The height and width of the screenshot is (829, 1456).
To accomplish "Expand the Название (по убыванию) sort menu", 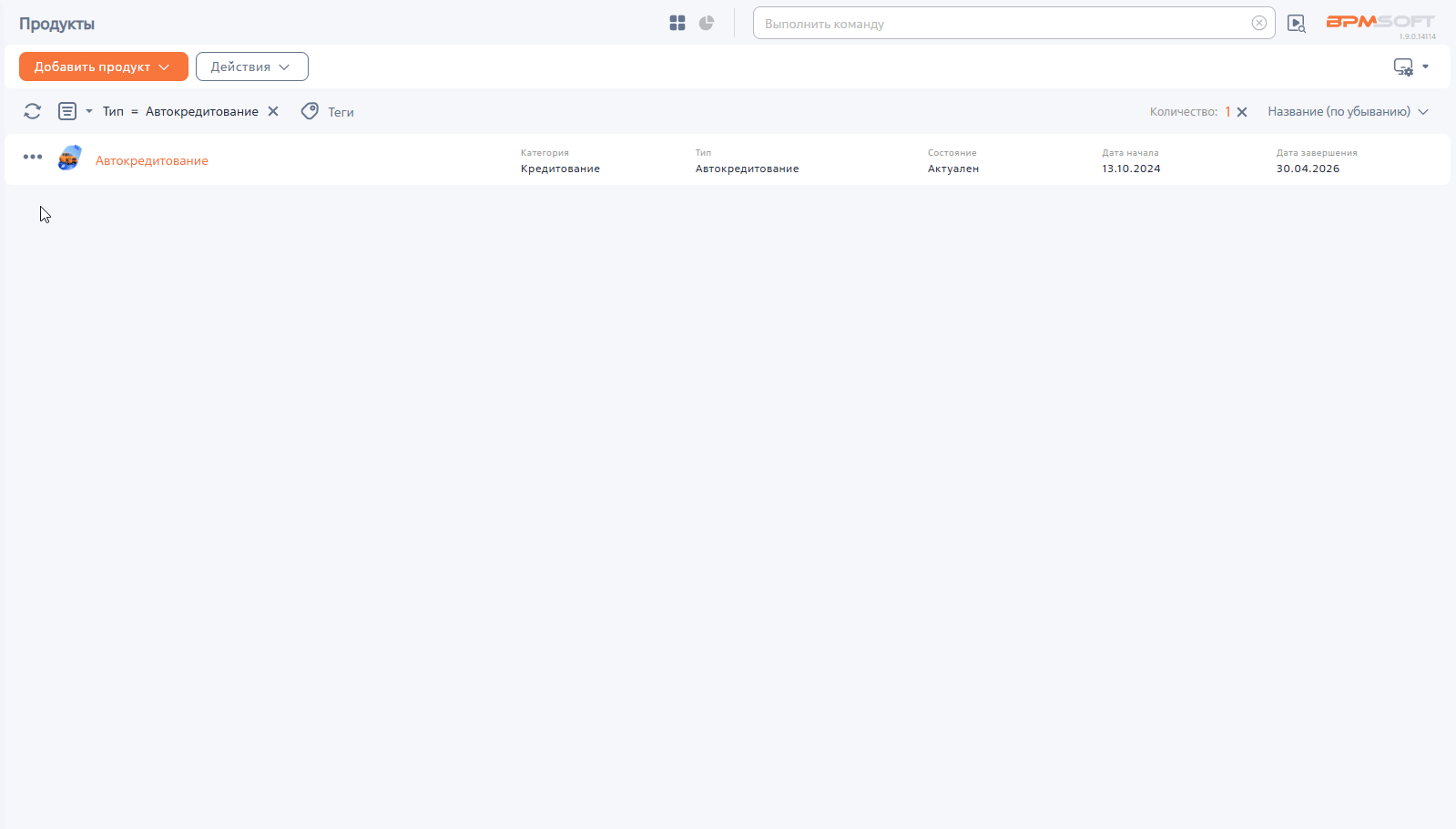I will (1348, 111).
